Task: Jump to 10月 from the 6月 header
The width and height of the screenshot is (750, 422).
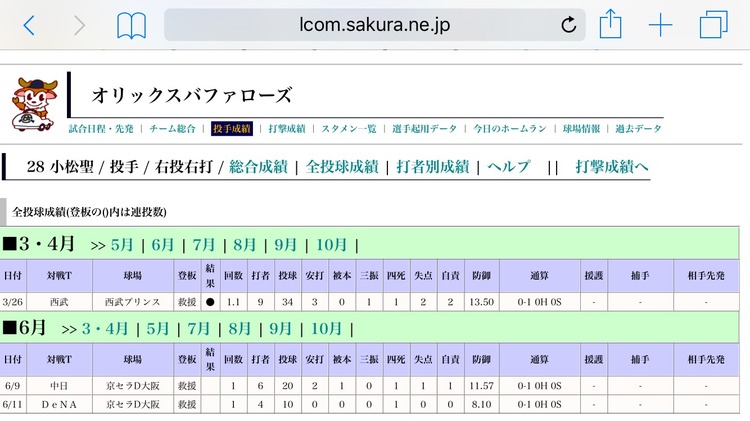Action: pyautogui.click(x=326, y=329)
